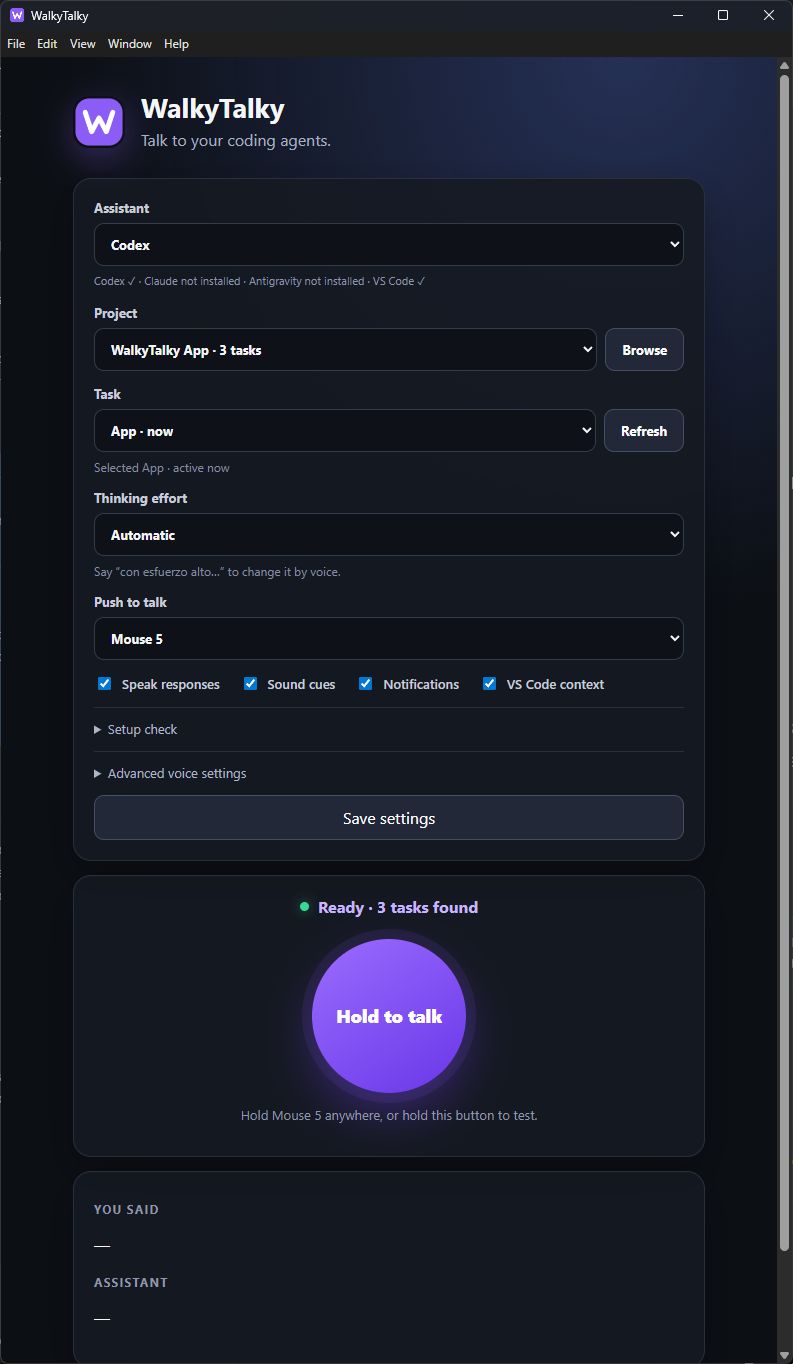The image size is (793, 1364).
Task: Open the Project dropdown WalkyTalky App
Action: click(x=345, y=350)
